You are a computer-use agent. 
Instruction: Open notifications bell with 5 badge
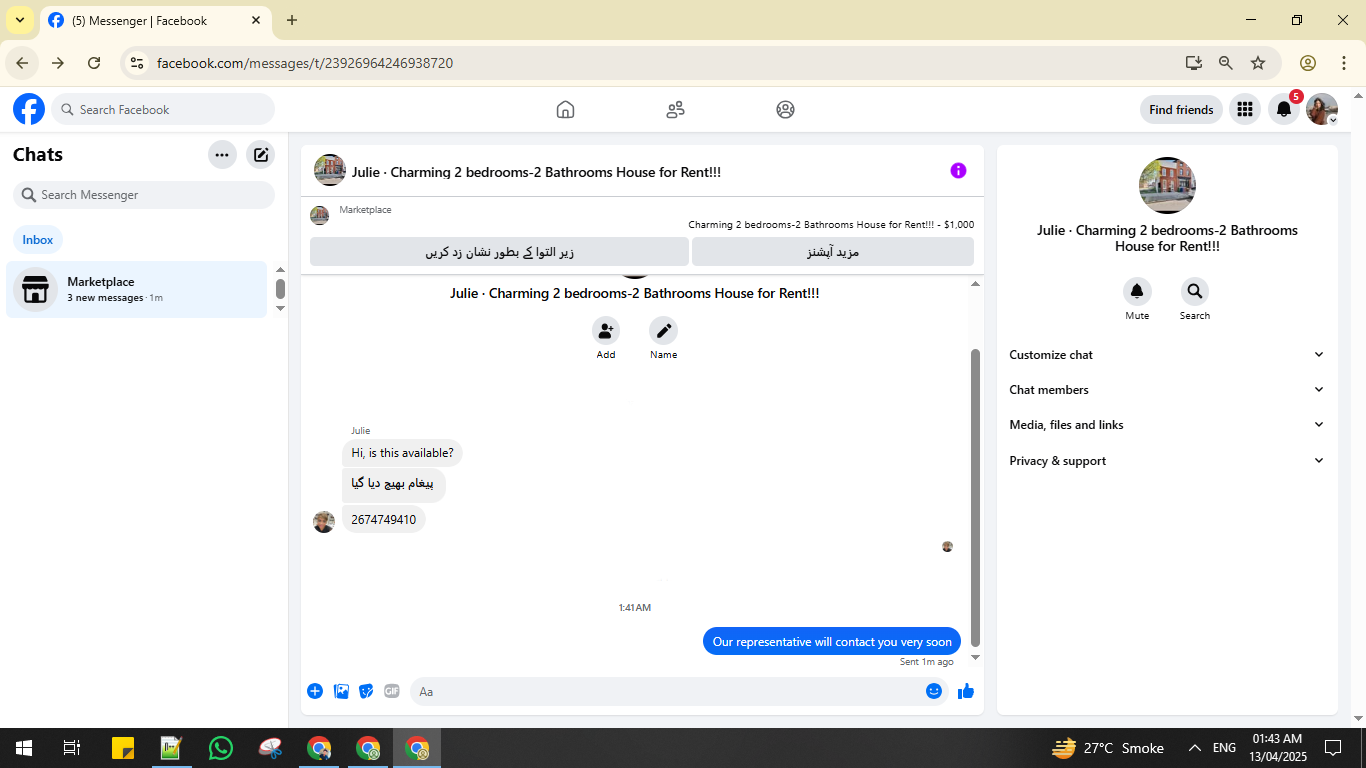click(x=1284, y=109)
